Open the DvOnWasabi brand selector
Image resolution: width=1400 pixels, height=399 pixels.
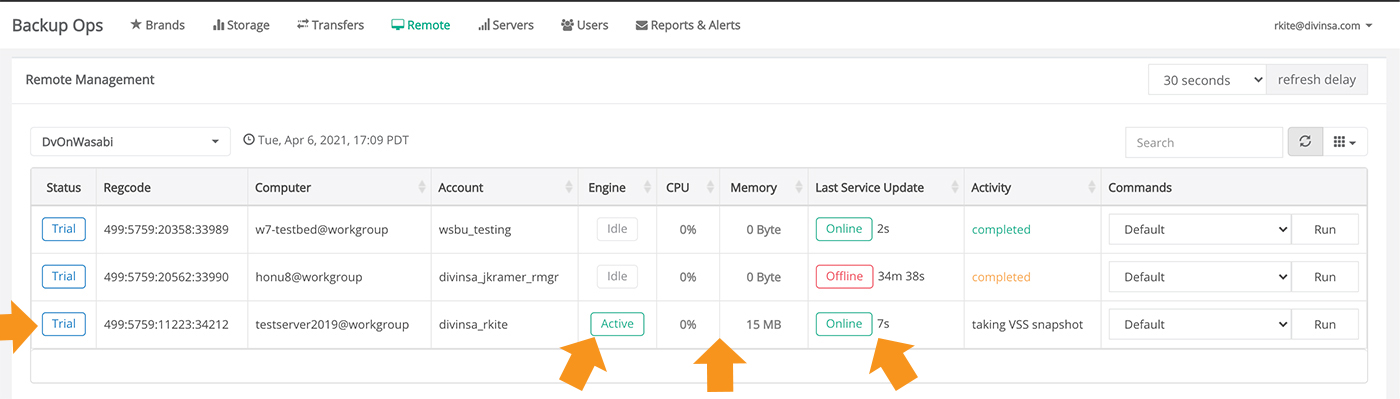point(130,142)
